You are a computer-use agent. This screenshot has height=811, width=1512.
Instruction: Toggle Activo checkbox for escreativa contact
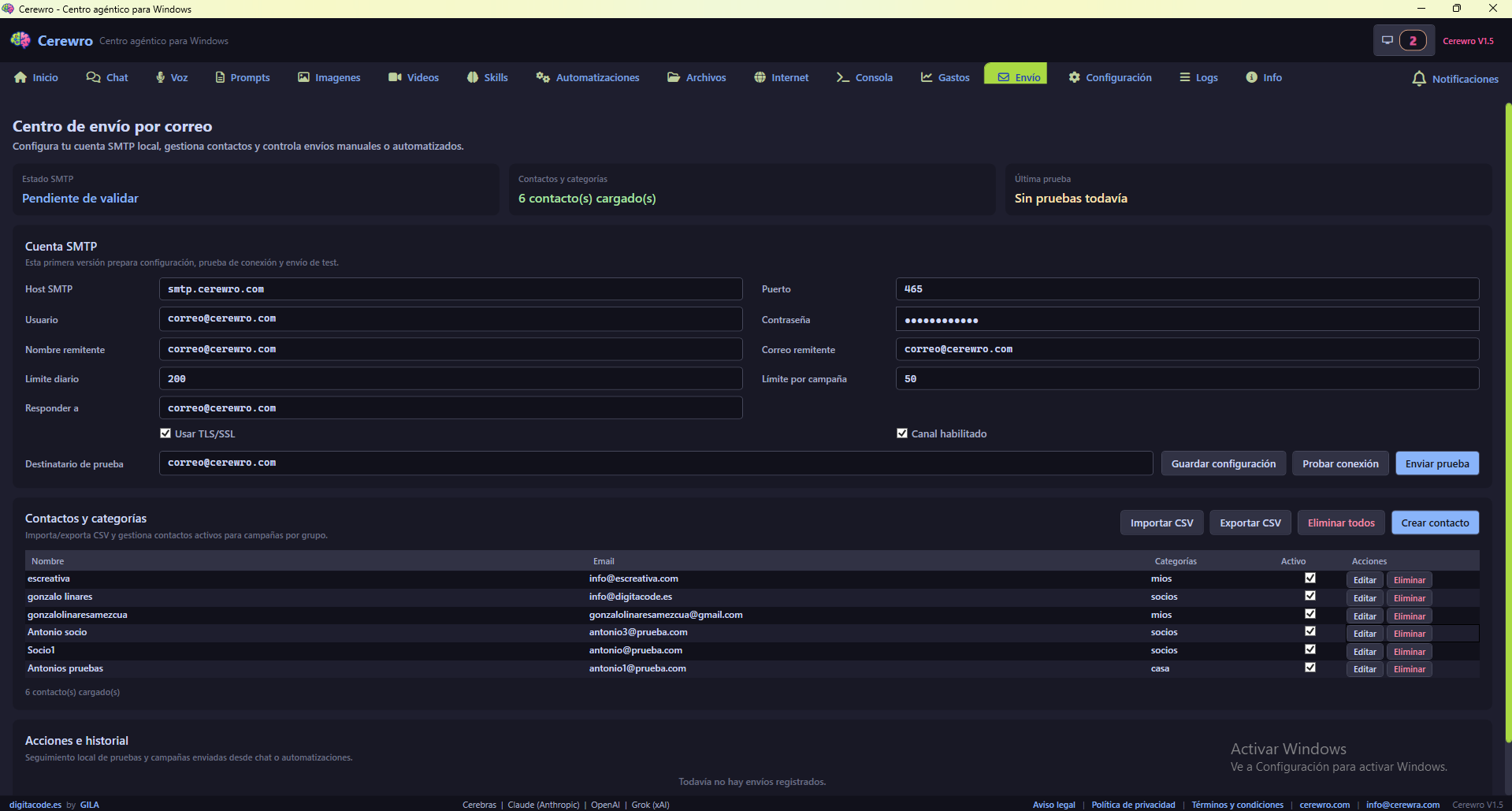(1310, 578)
